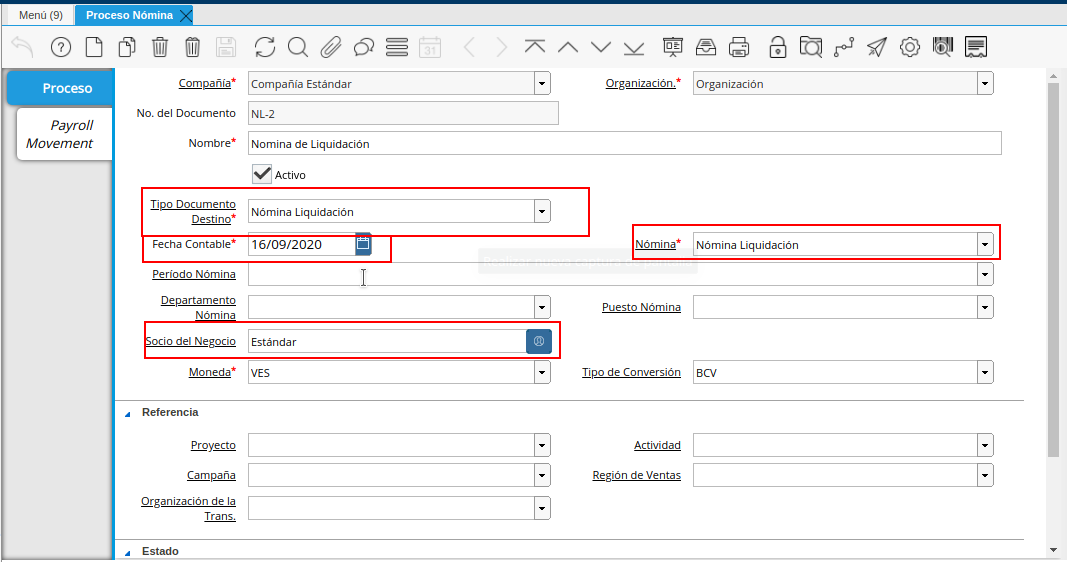Click the Print icon in the toolbar
Viewport: 1067px width, 562px height.
(739, 47)
